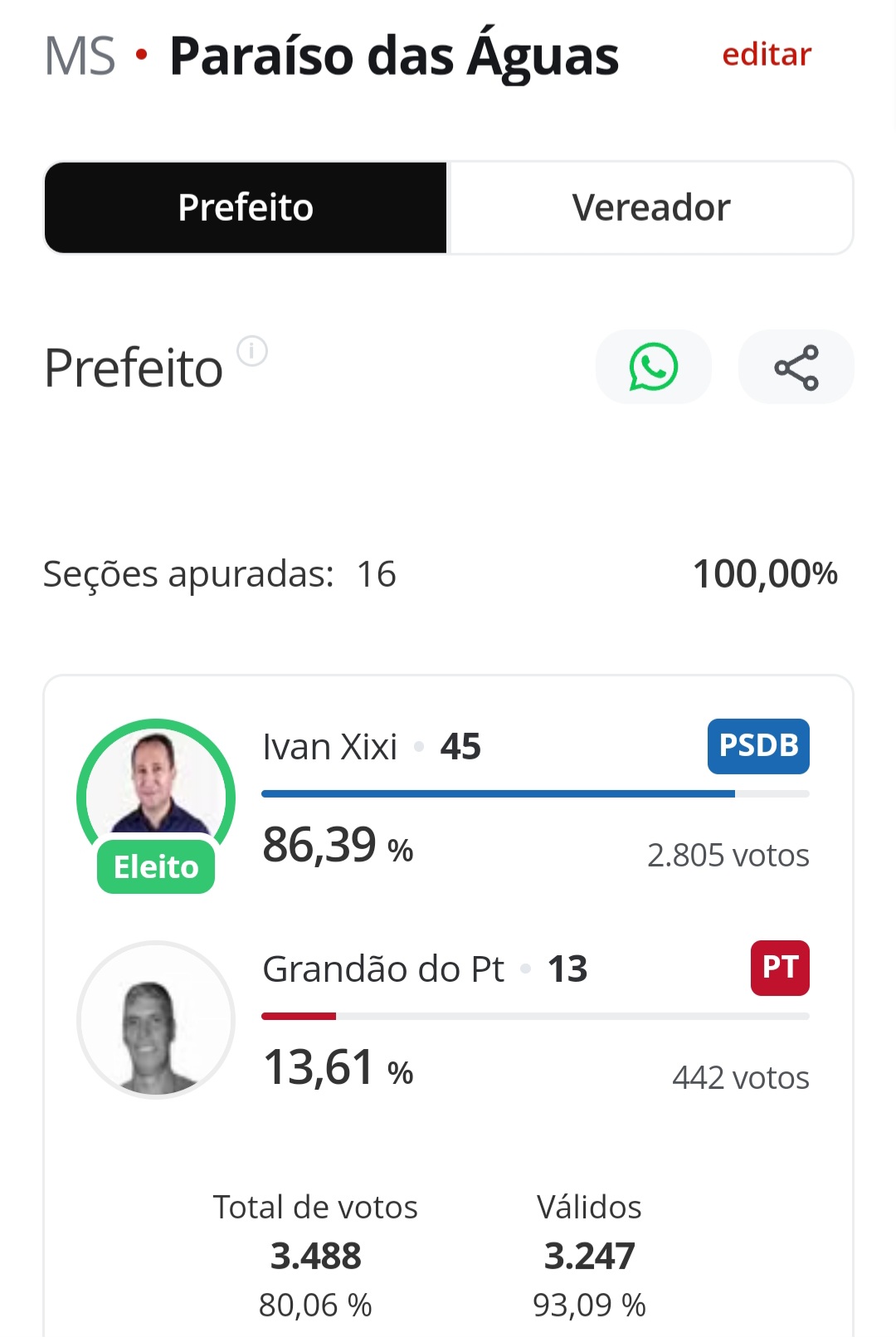Click the PSDB party badge
Image resolution: width=896 pixels, height=1337 pixels.
[758, 746]
